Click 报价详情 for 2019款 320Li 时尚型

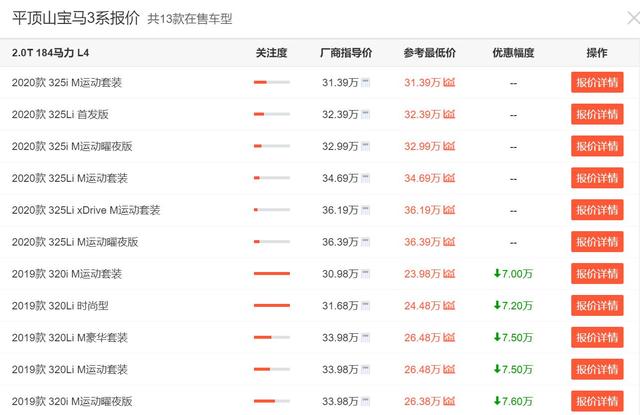pyautogui.click(x=597, y=305)
